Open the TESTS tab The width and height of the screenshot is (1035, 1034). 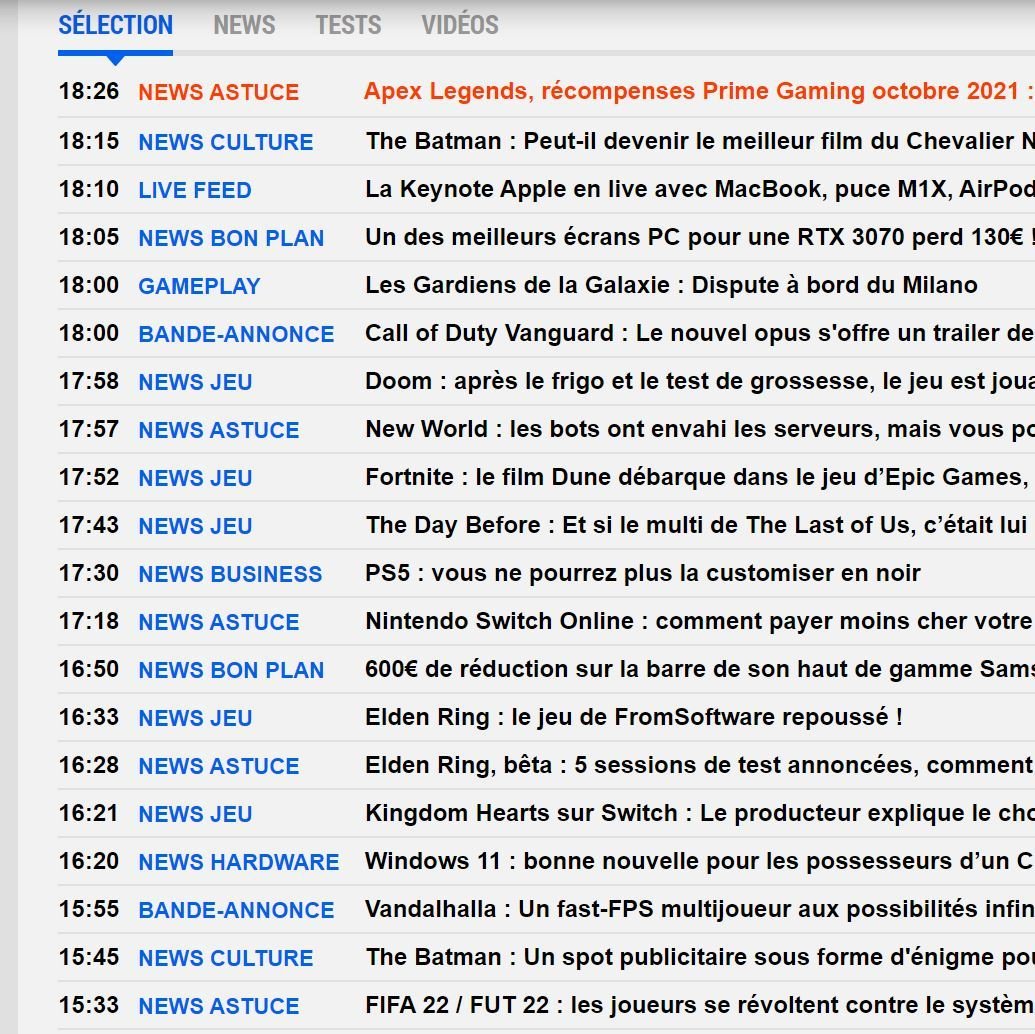point(349,25)
